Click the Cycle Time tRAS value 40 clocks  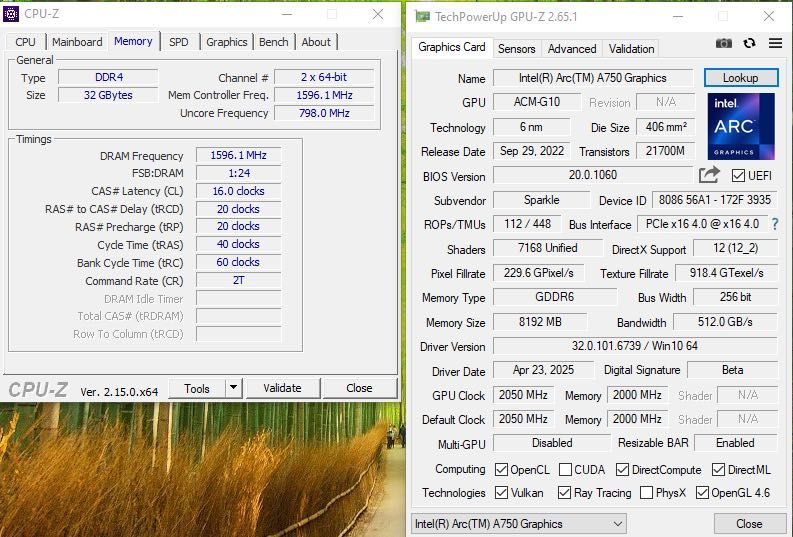click(x=238, y=244)
